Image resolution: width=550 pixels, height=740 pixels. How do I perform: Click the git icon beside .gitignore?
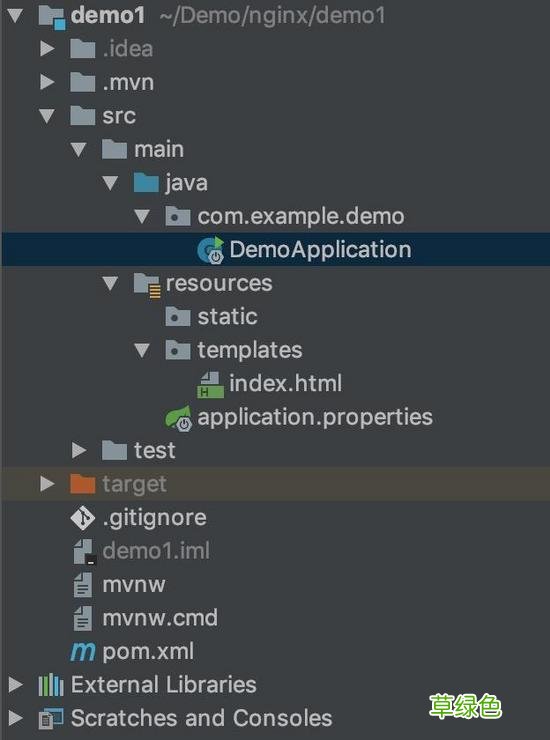[x=83, y=518]
